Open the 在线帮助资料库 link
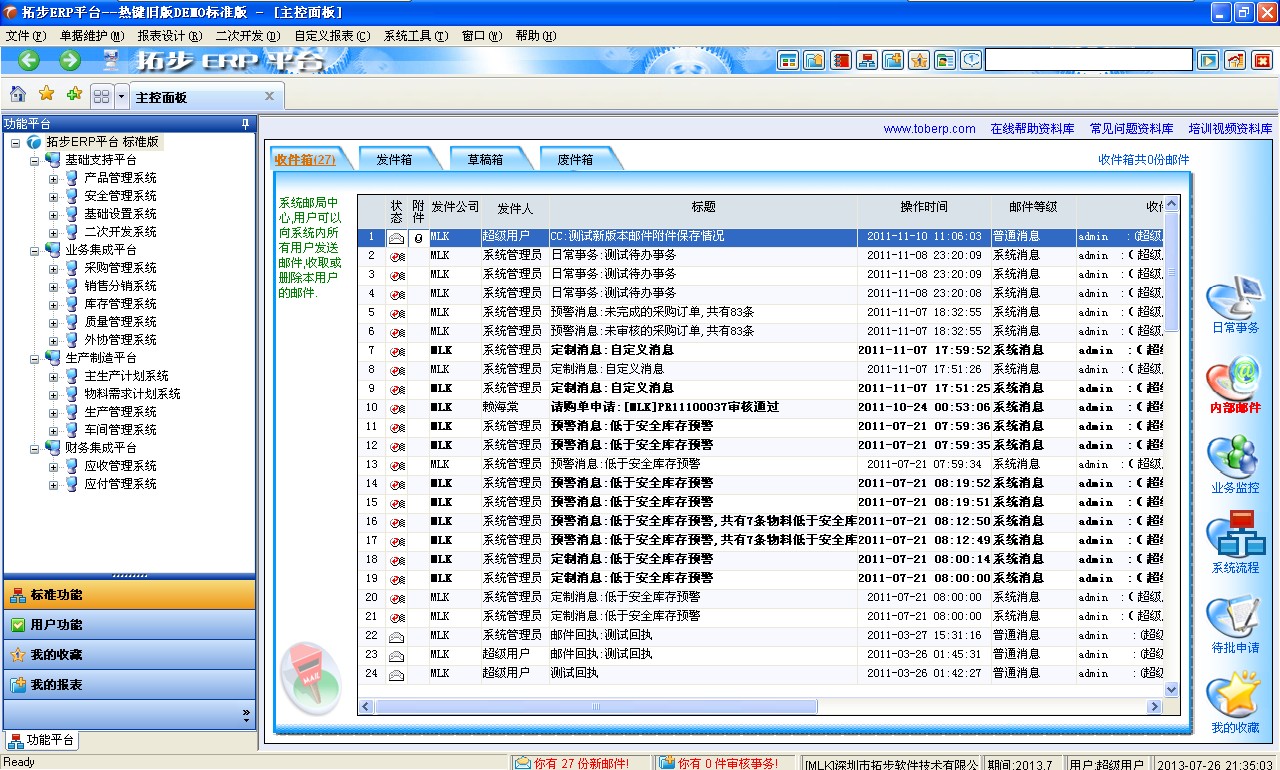The width and height of the screenshot is (1280, 770). [x=1032, y=129]
